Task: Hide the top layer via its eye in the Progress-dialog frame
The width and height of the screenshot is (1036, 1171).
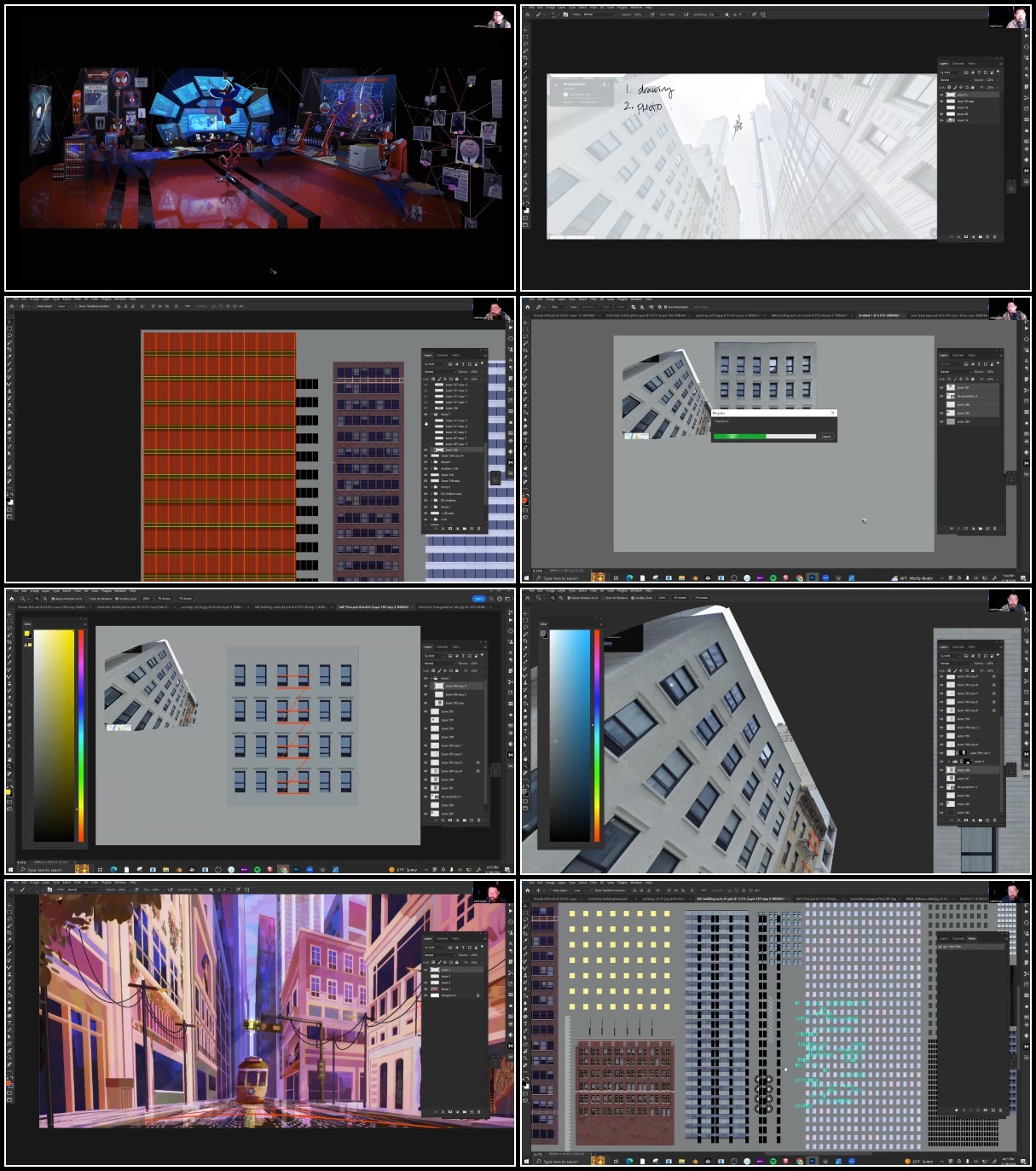Action: (941, 388)
